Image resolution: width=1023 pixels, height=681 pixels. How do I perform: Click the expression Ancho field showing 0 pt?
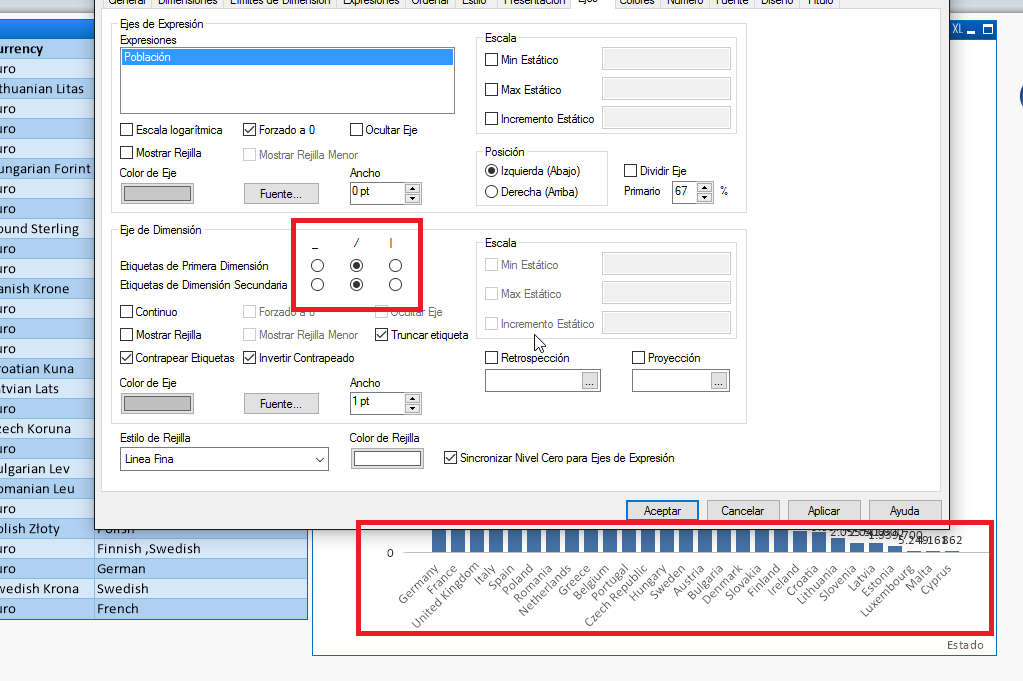(x=377, y=193)
